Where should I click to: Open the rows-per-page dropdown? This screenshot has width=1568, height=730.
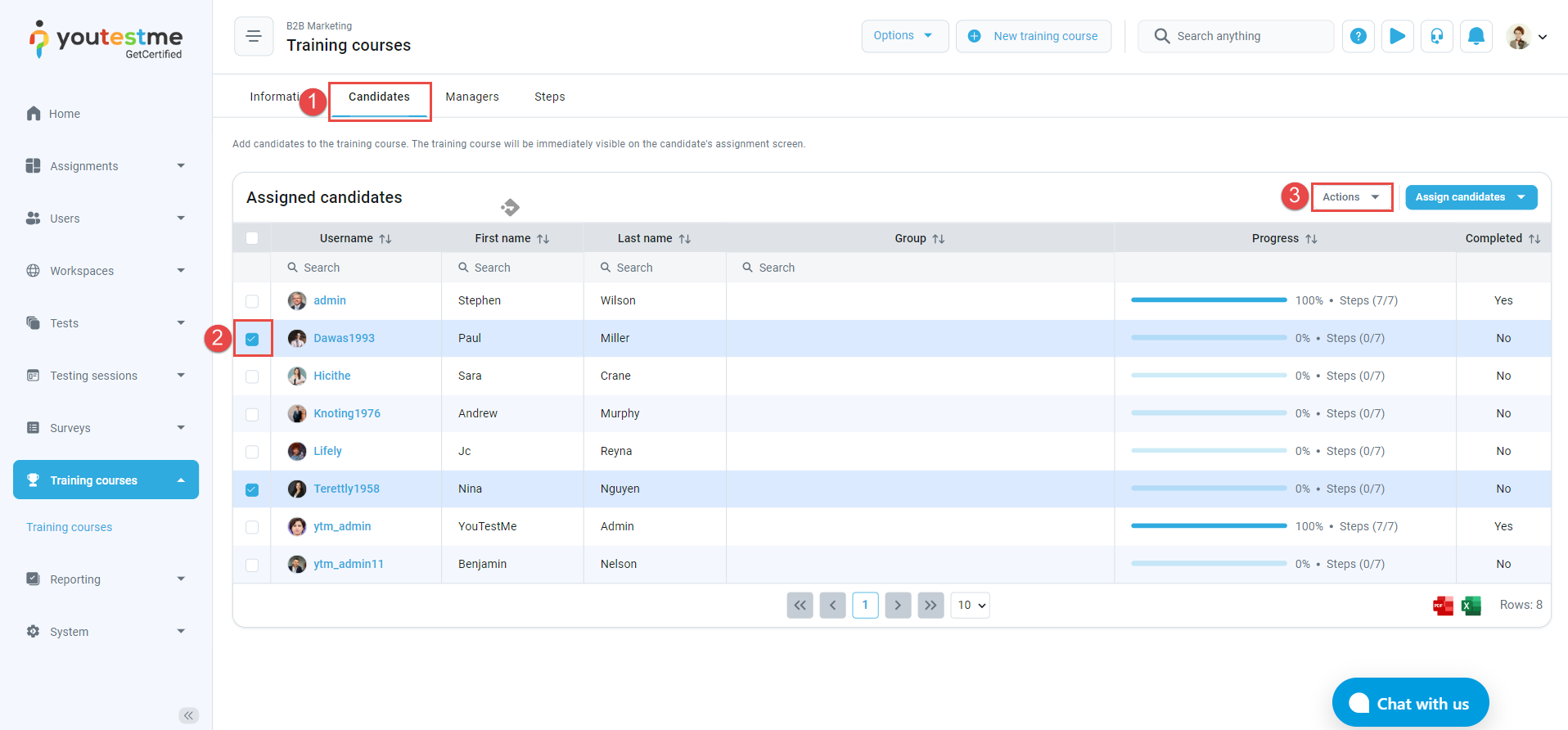(970, 606)
